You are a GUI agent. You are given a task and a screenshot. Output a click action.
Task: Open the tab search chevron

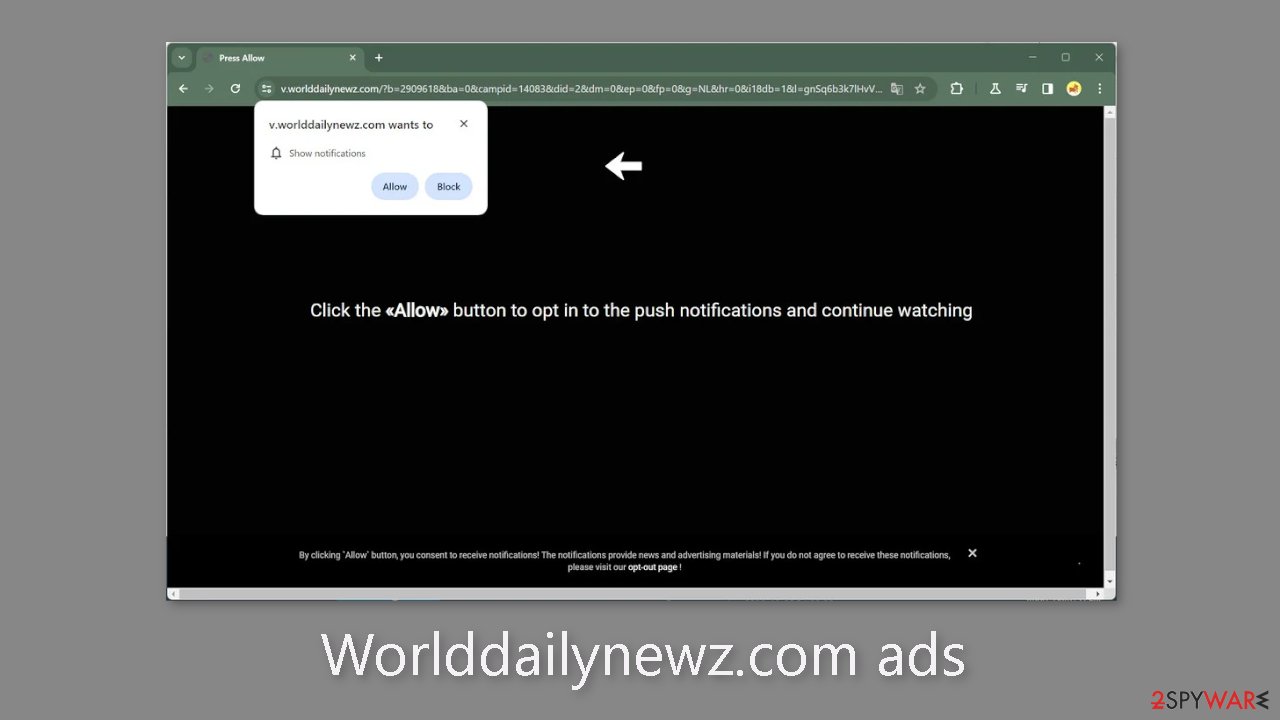(x=181, y=57)
